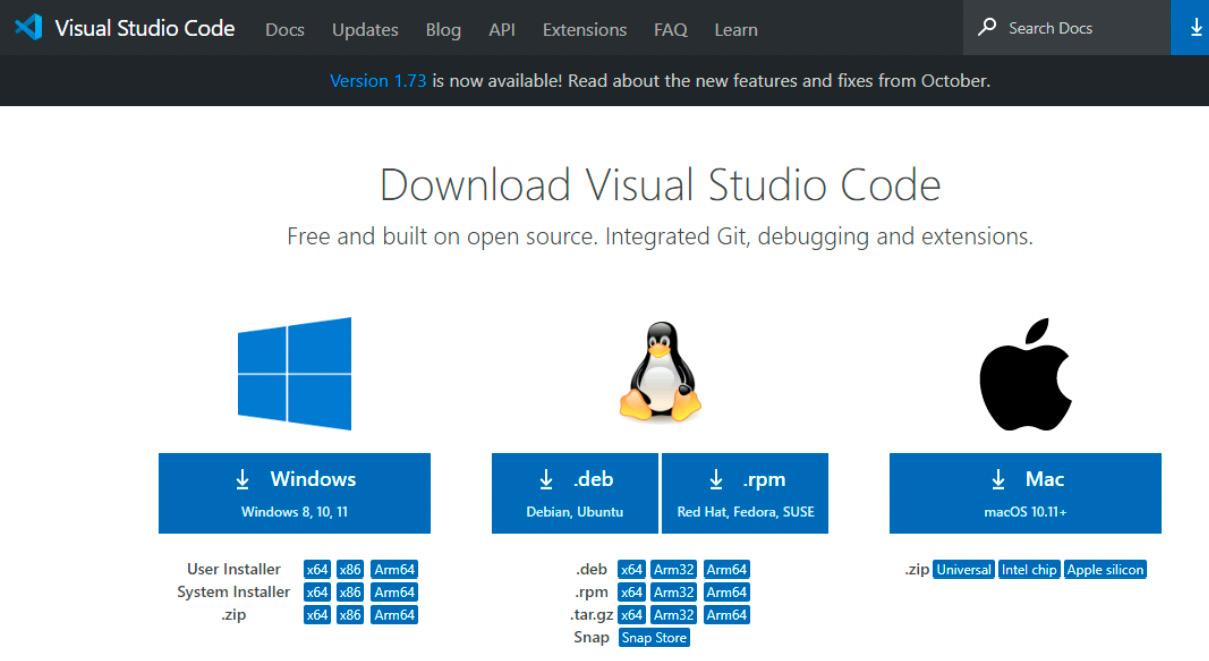Download the .rpm package for Red Hat

pyautogui.click(x=745, y=493)
